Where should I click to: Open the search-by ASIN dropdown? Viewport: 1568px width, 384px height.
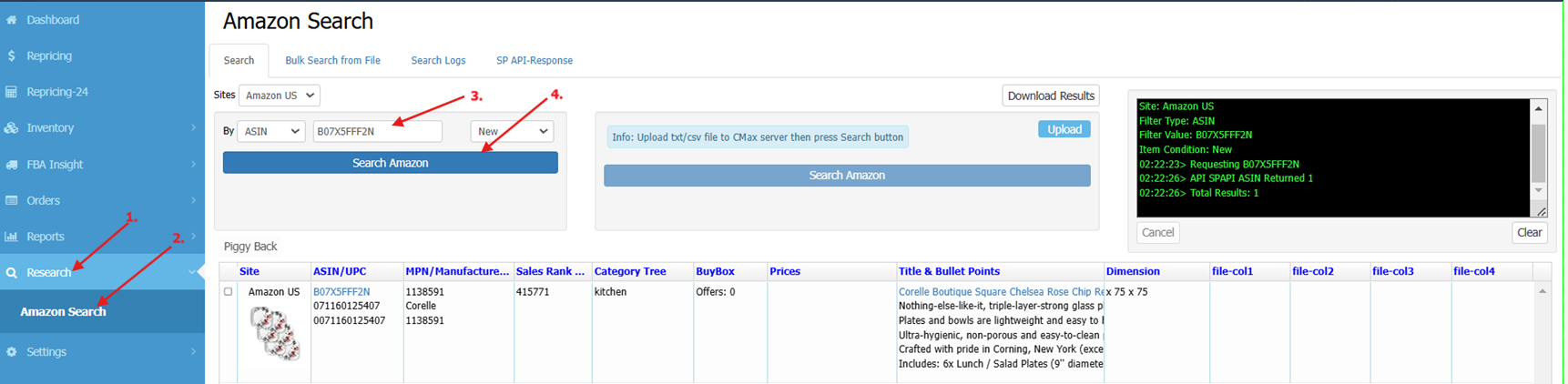click(x=270, y=132)
